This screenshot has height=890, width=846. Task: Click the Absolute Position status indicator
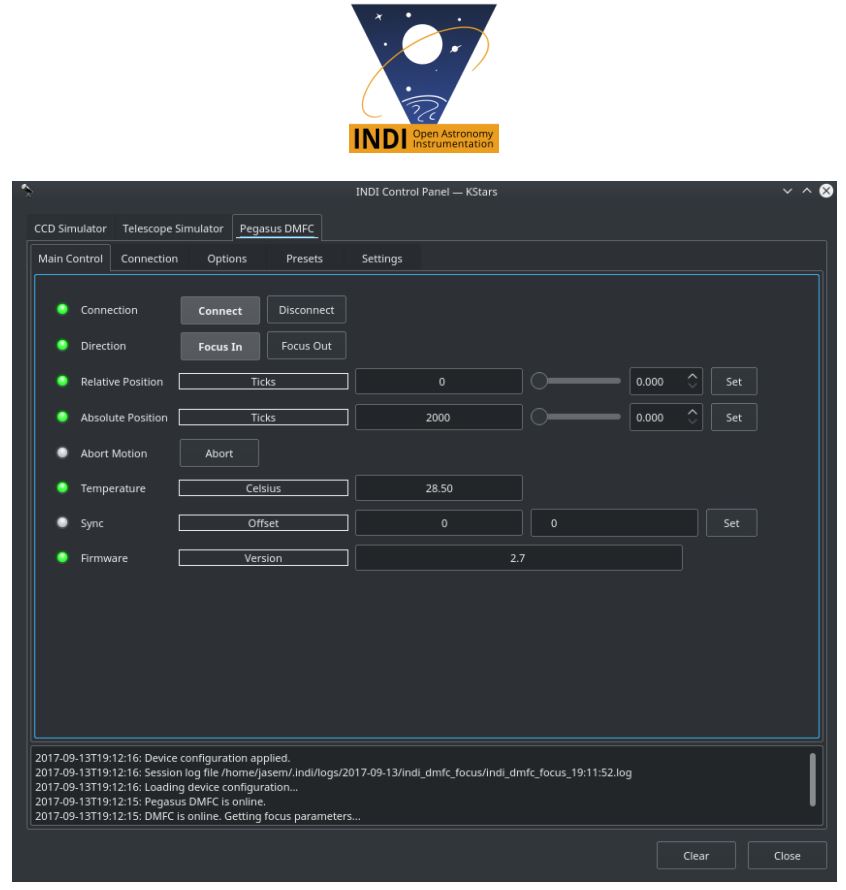[x=62, y=417]
